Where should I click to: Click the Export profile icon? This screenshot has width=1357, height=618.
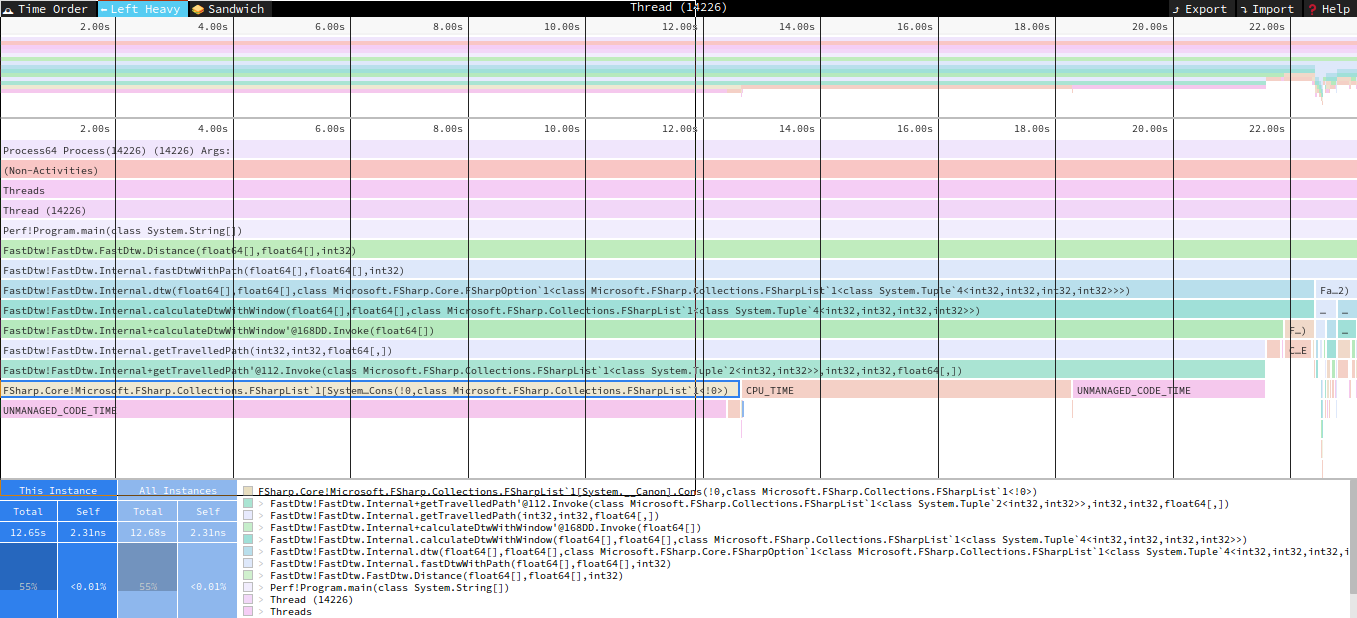(1177, 9)
